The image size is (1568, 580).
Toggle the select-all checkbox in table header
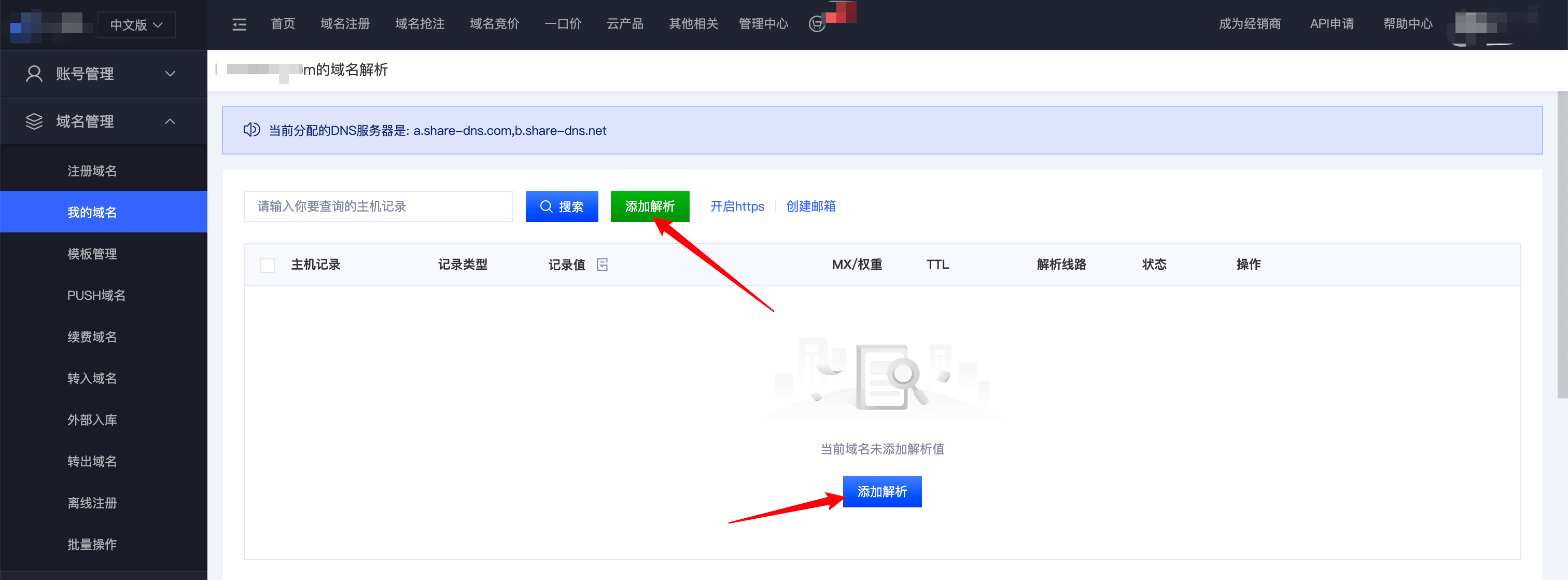267,265
